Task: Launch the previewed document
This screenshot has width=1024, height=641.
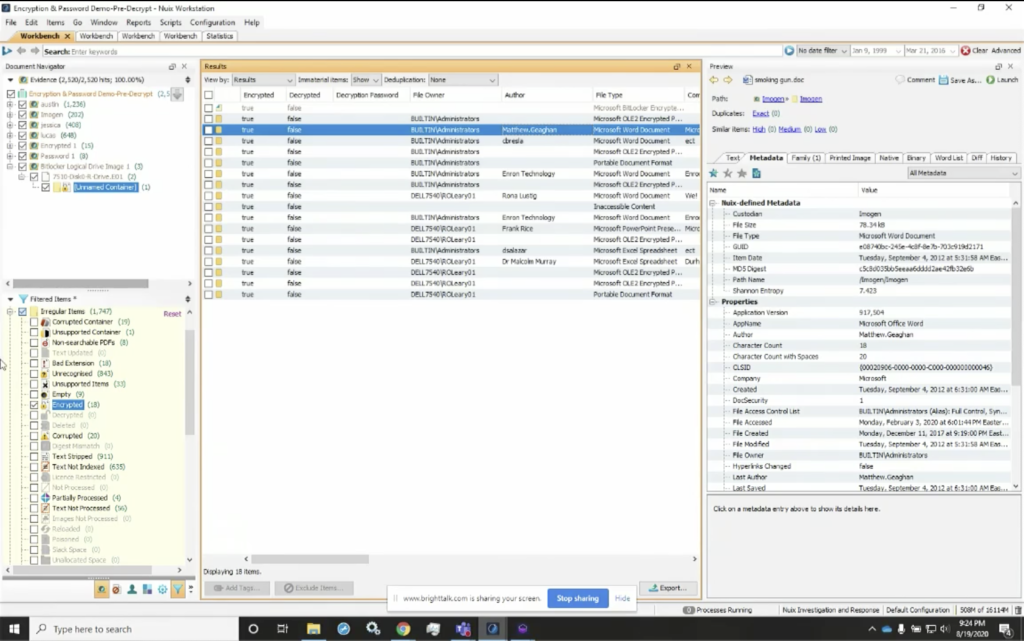Action: tap(1002, 80)
